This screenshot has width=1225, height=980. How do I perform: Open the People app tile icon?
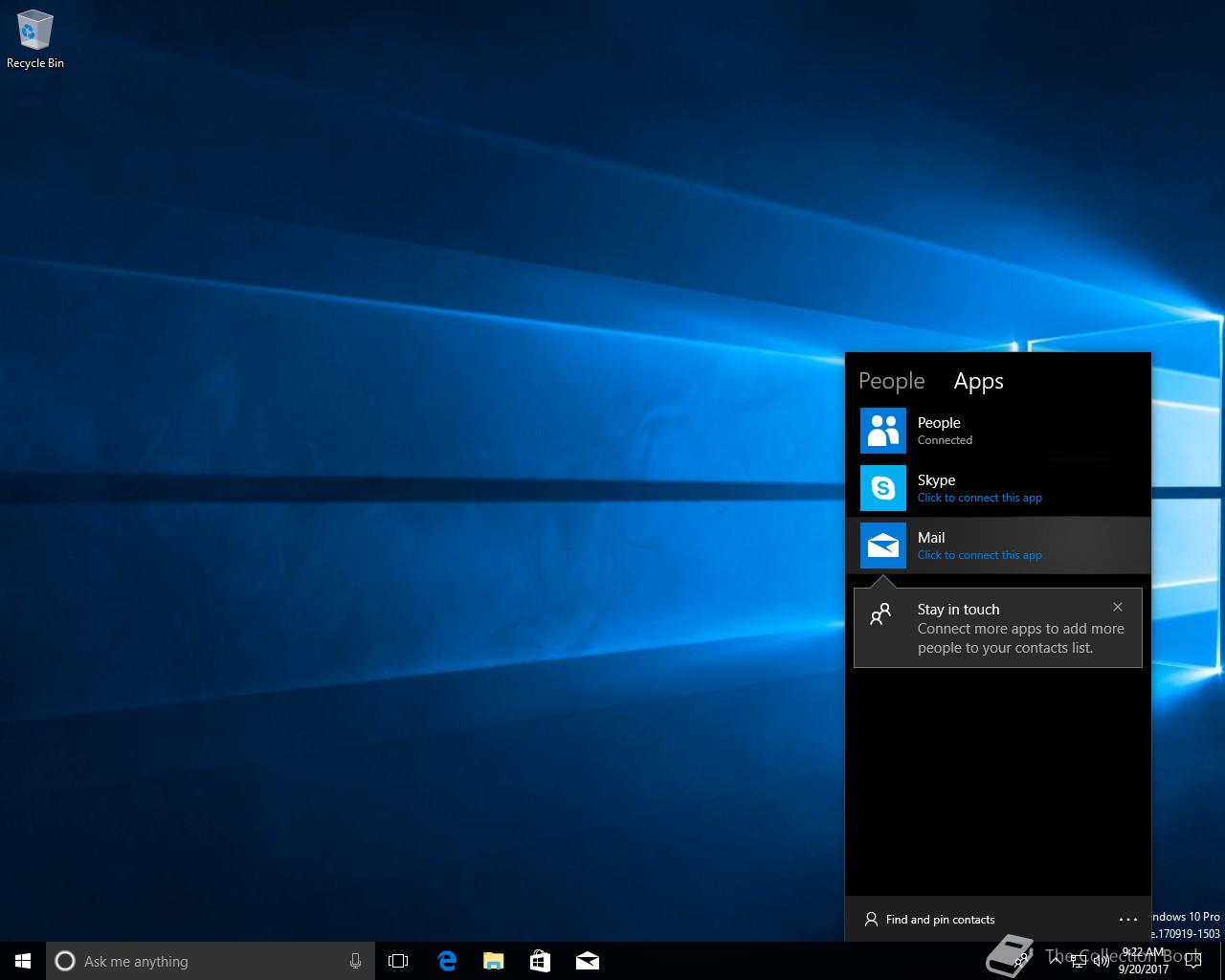(x=882, y=431)
